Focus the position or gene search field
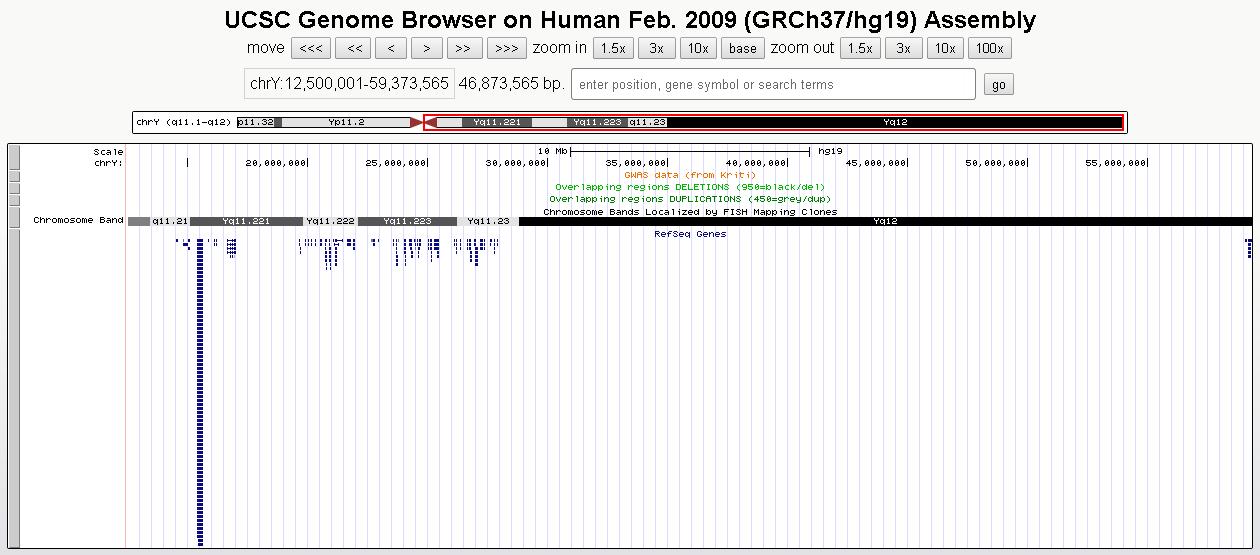 (773, 84)
